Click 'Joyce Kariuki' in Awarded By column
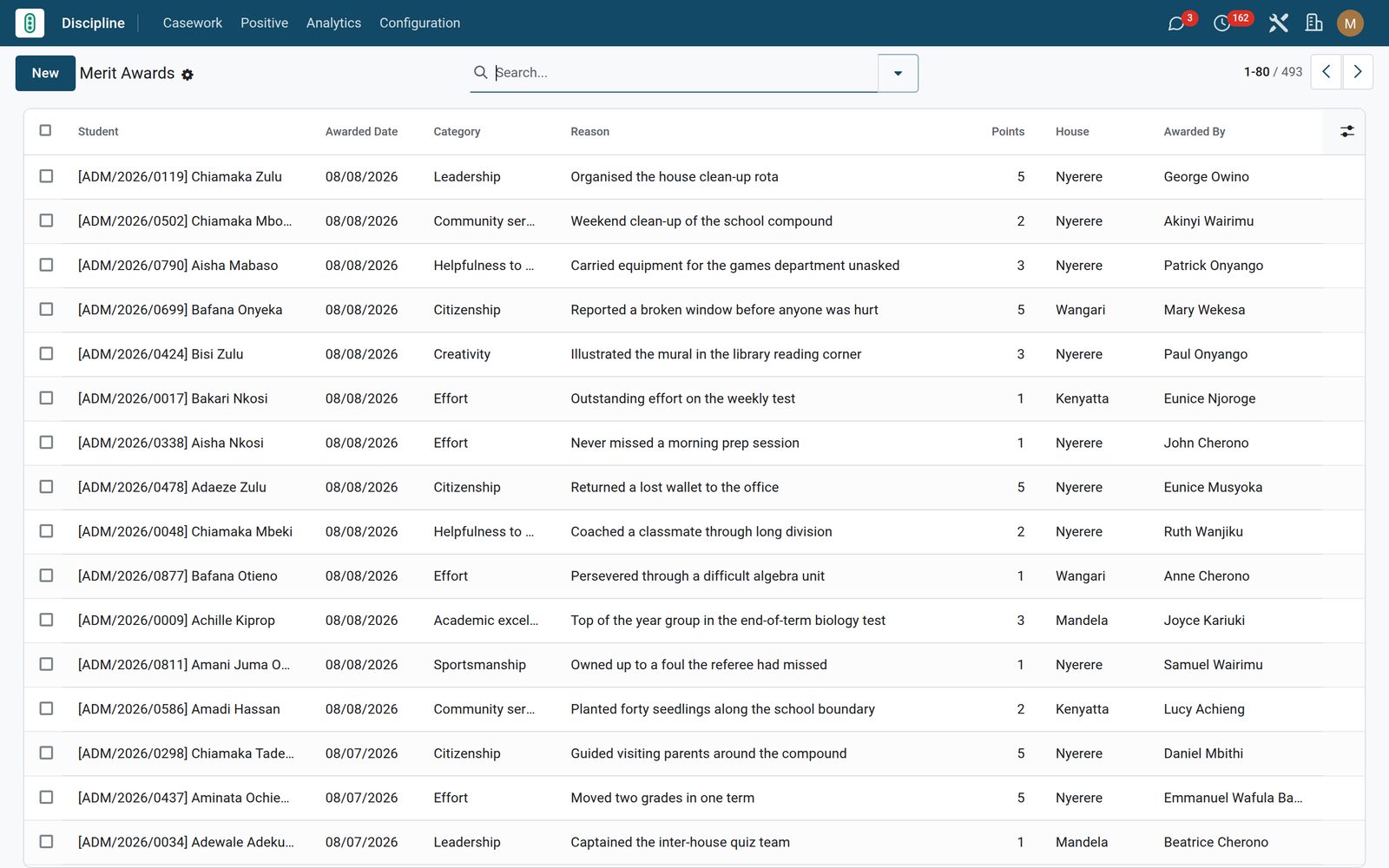Screen dimensions: 1389x868 [1204, 620]
